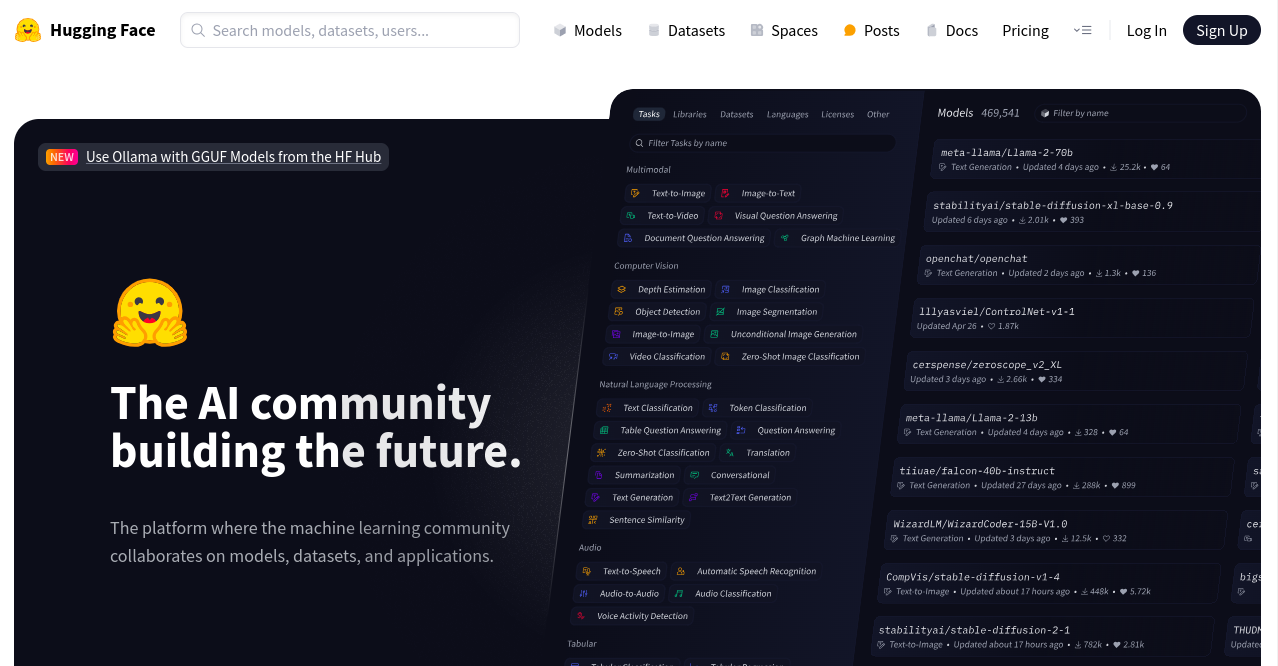The height and width of the screenshot is (666, 1278).
Task: Click the Hugging Face logo emoji in navbar
Action: point(28,30)
